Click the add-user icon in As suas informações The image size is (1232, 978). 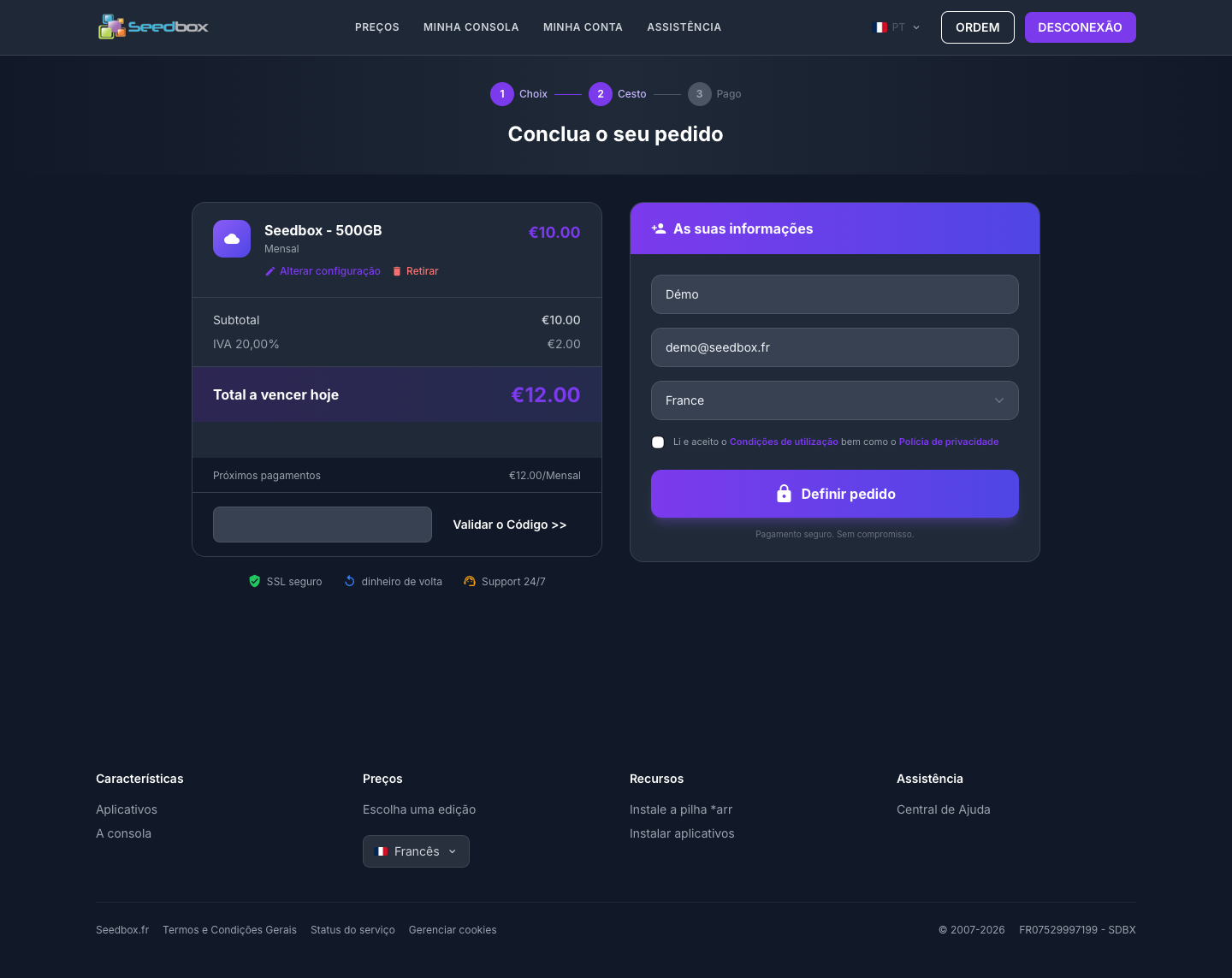pos(659,228)
